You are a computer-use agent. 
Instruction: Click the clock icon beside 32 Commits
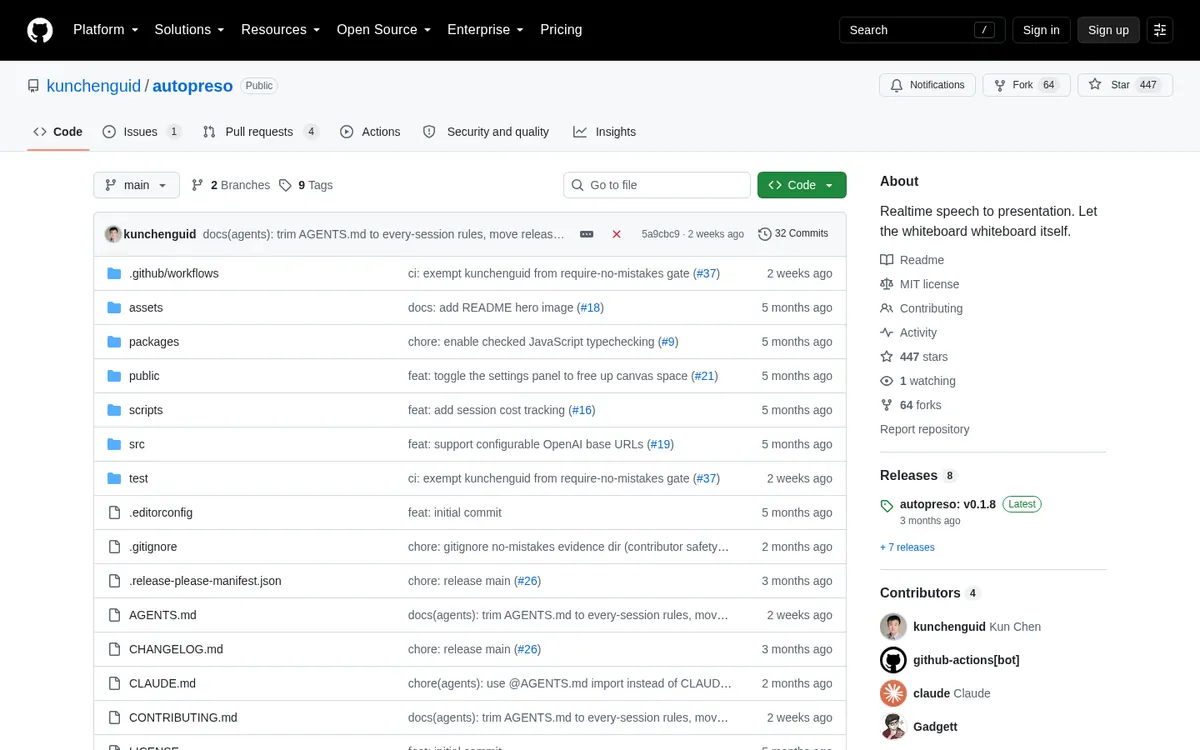click(x=765, y=234)
